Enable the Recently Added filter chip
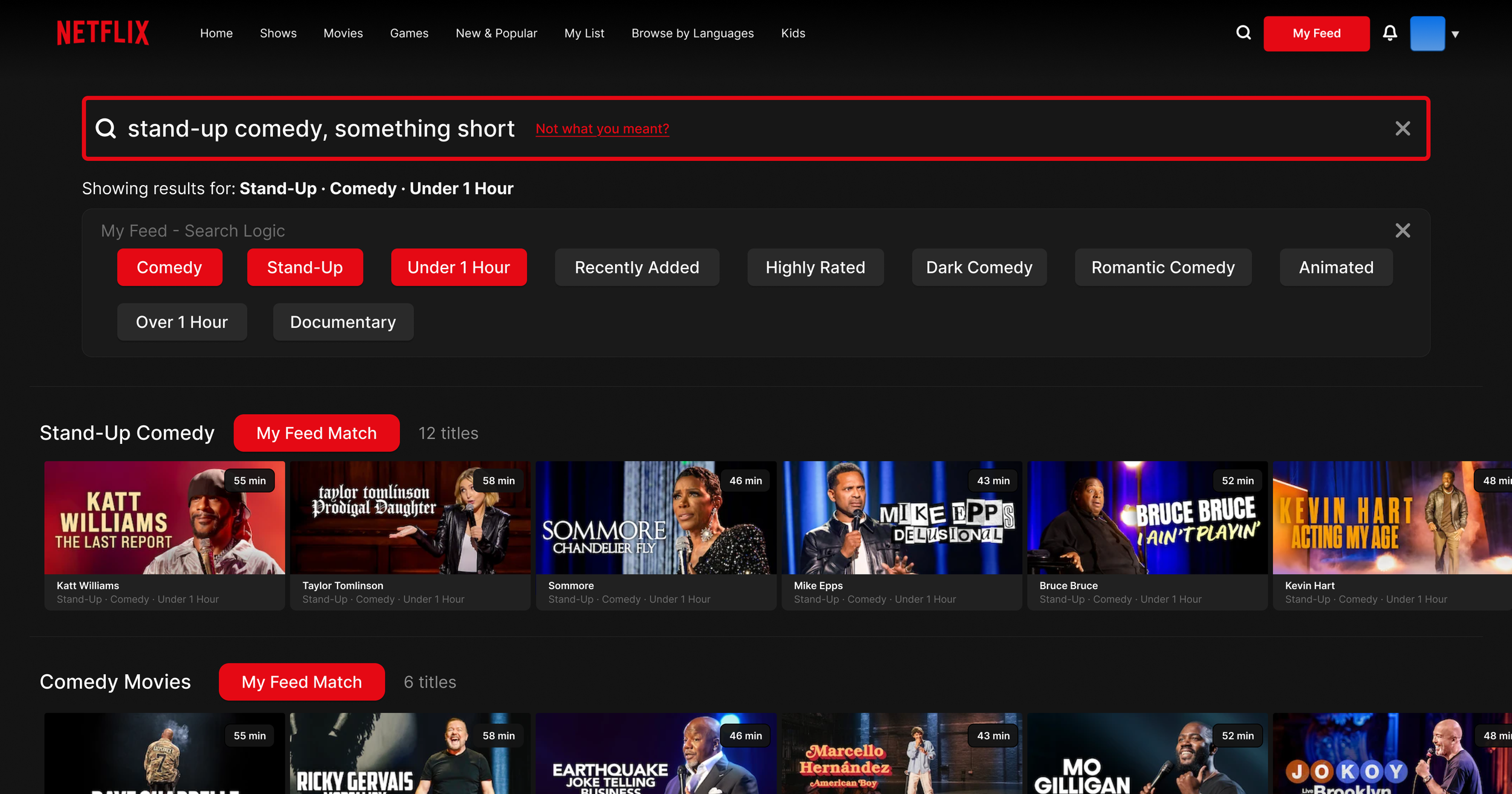1512x794 pixels. [637, 267]
